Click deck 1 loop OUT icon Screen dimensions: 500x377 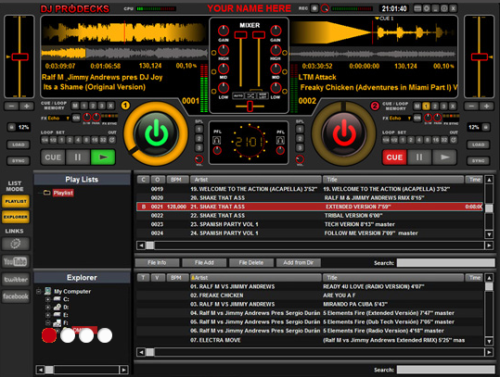pyautogui.click(x=112, y=140)
